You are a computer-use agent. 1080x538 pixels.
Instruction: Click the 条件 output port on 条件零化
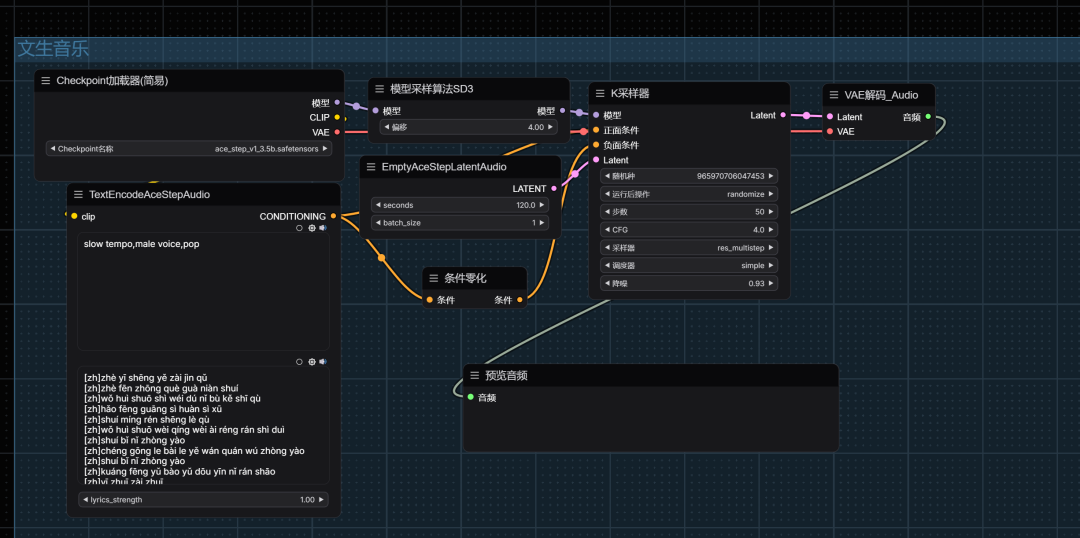(x=520, y=300)
